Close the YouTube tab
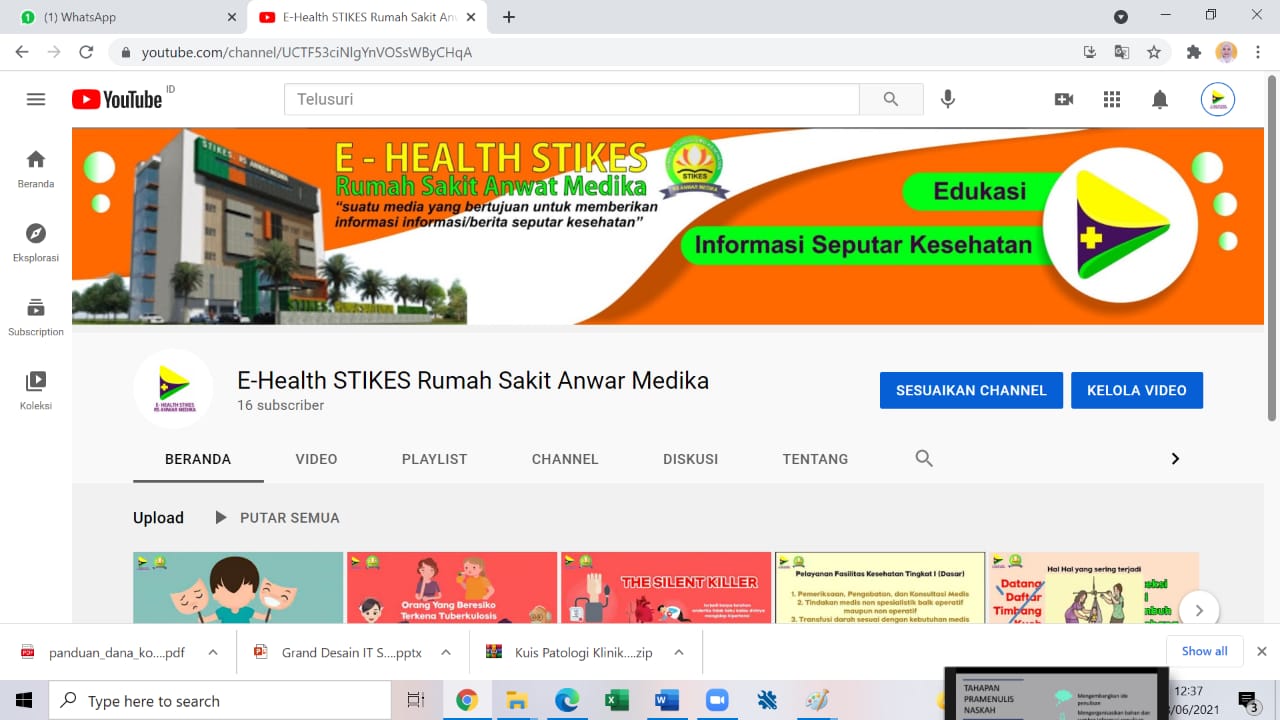 coord(471,17)
